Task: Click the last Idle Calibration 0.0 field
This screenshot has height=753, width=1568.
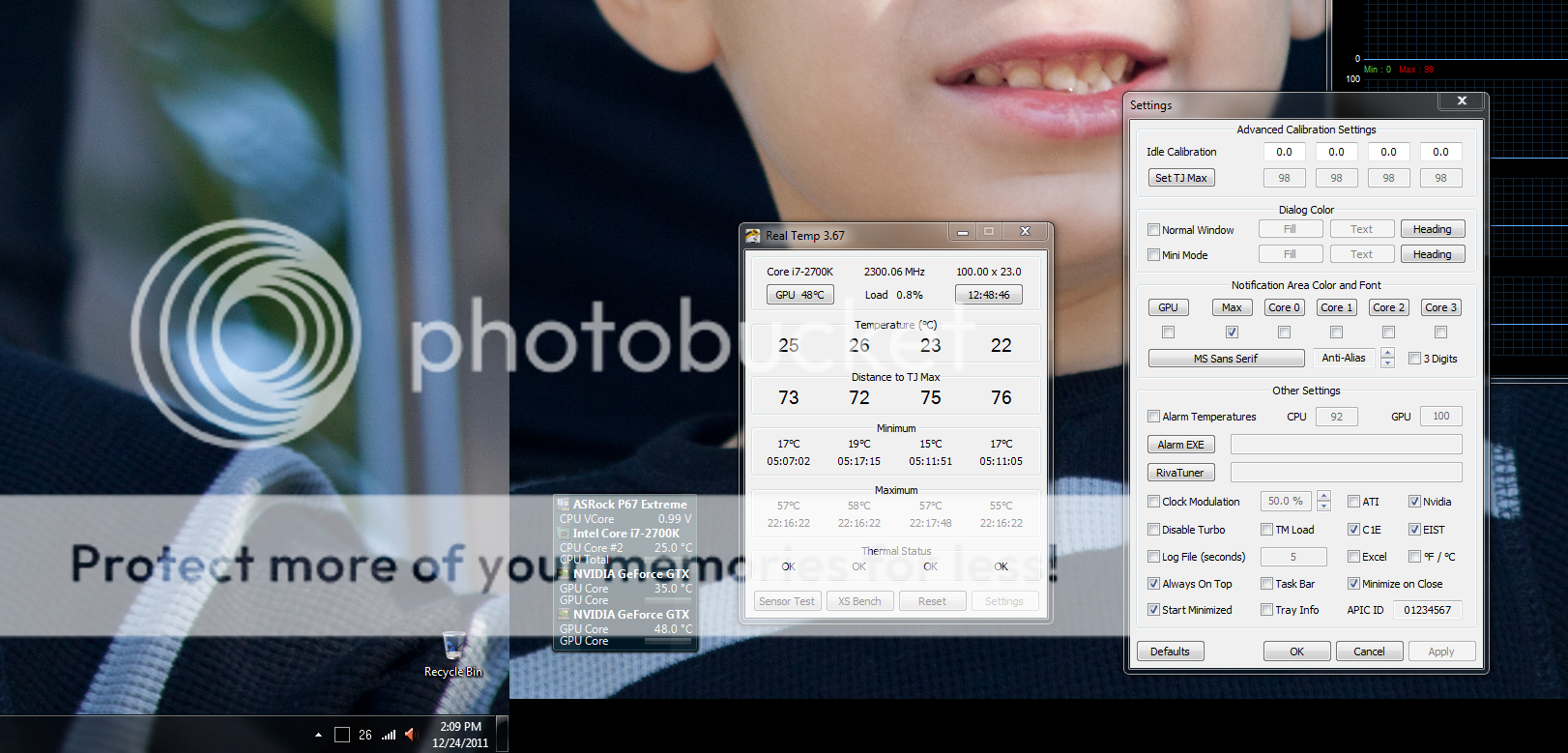Action: click(1441, 152)
